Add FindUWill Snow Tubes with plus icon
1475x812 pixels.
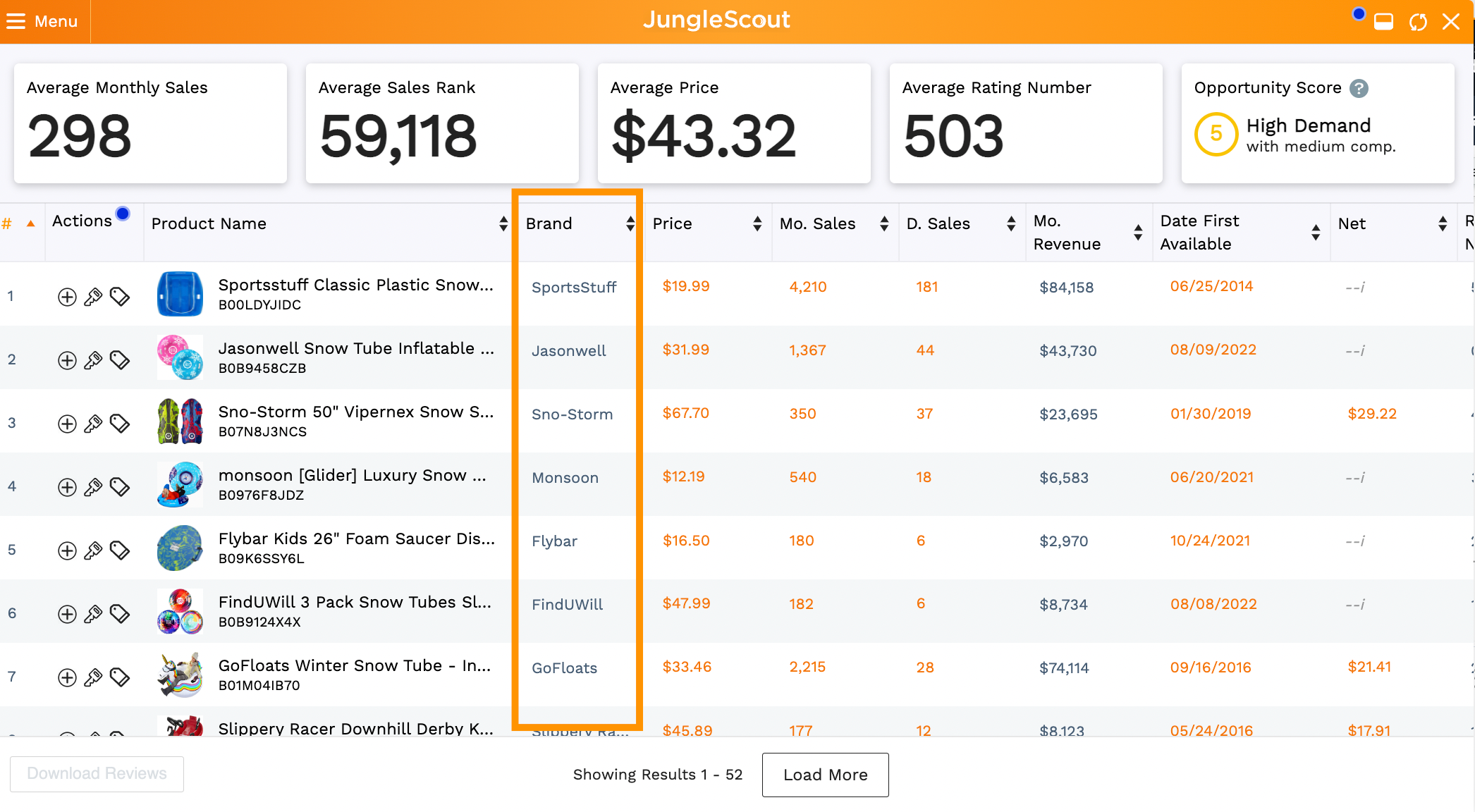(x=67, y=614)
